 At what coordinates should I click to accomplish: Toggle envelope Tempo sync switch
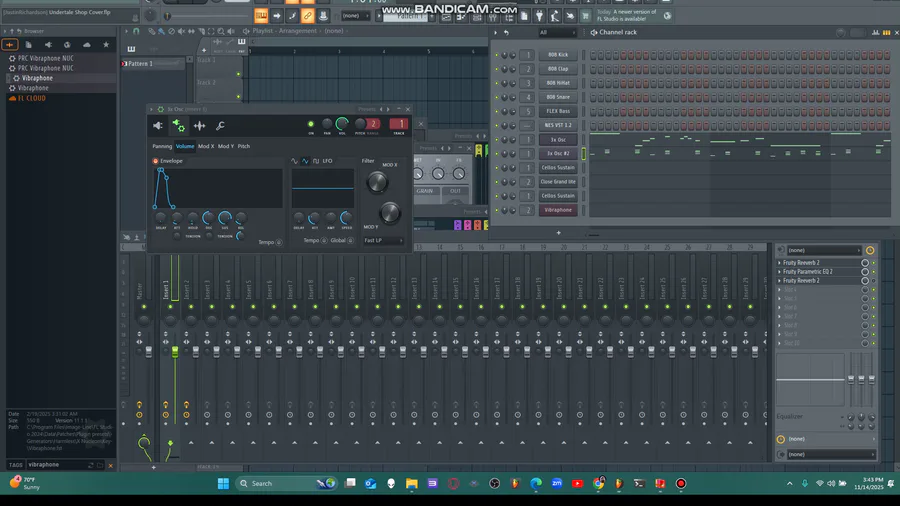(278, 243)
